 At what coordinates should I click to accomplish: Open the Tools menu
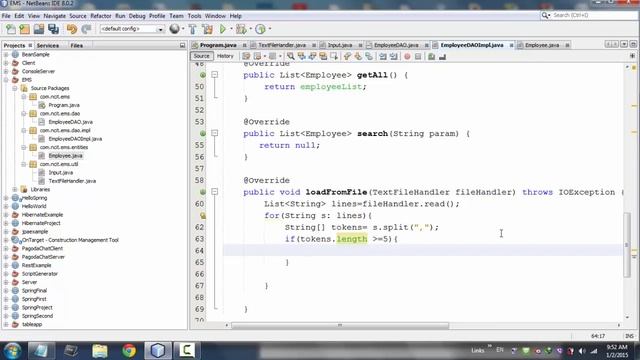[194, 16]
